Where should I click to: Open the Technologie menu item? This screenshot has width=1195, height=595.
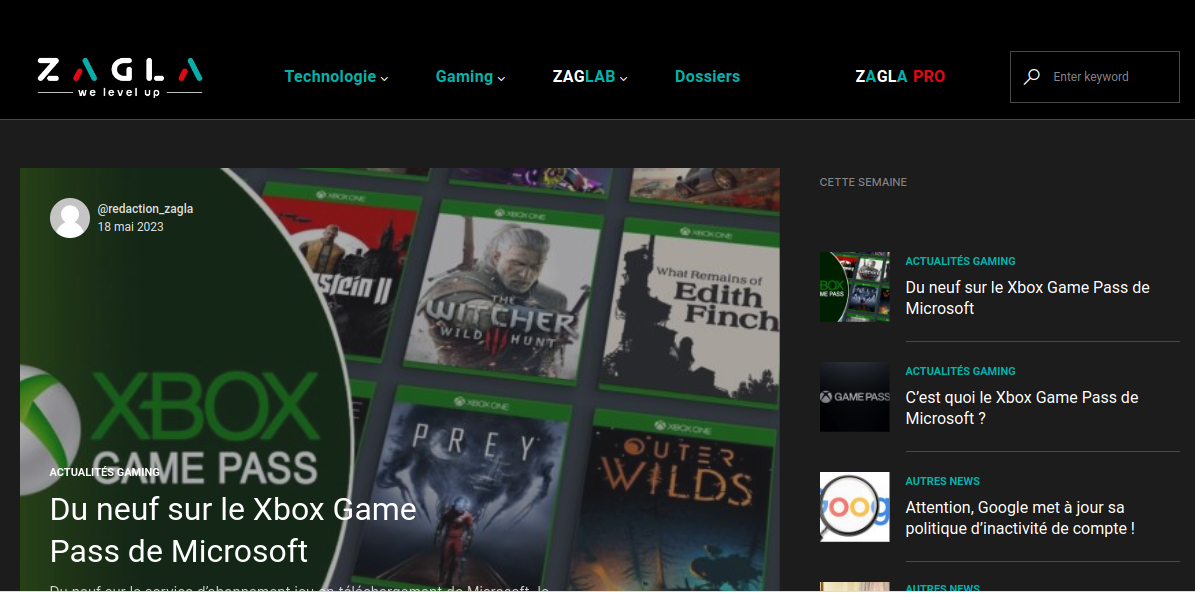pyautogui.click(x=330, y=76)
